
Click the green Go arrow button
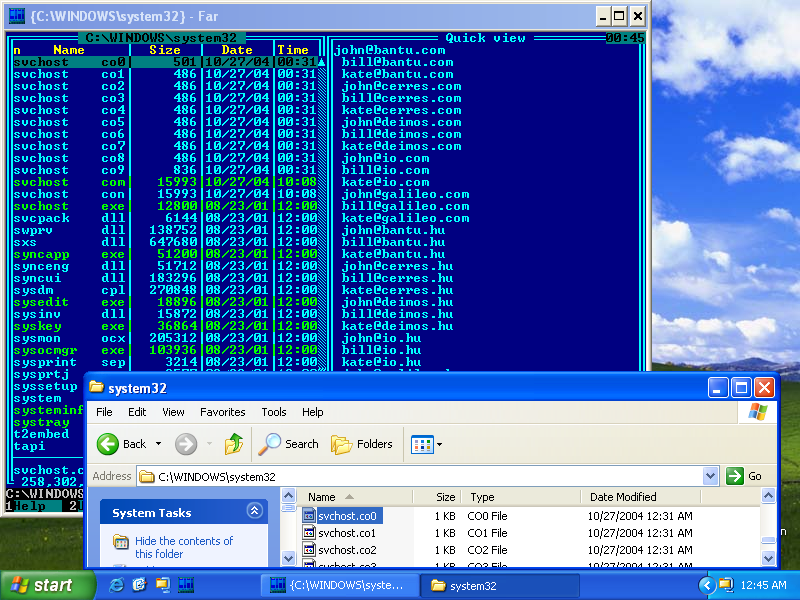coord(735,476)
